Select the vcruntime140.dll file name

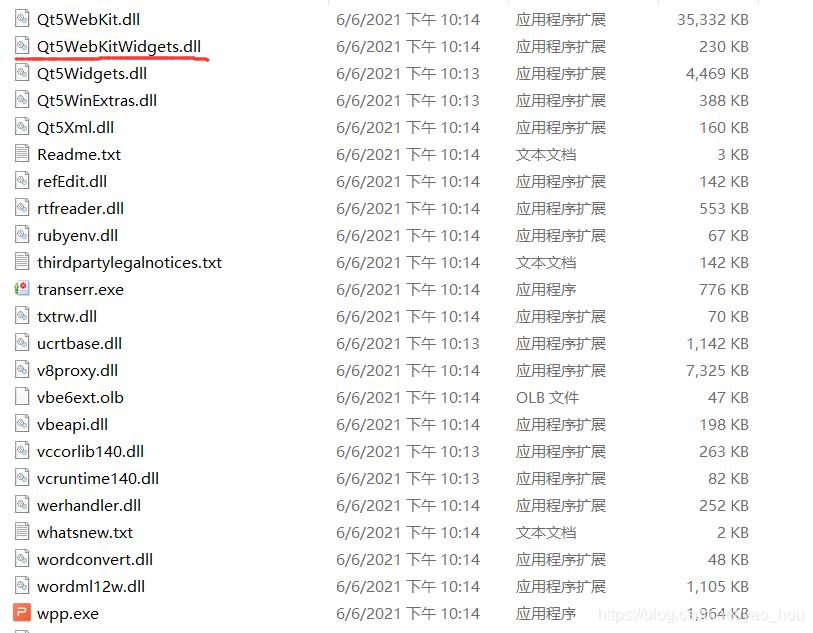pos(98,478)
